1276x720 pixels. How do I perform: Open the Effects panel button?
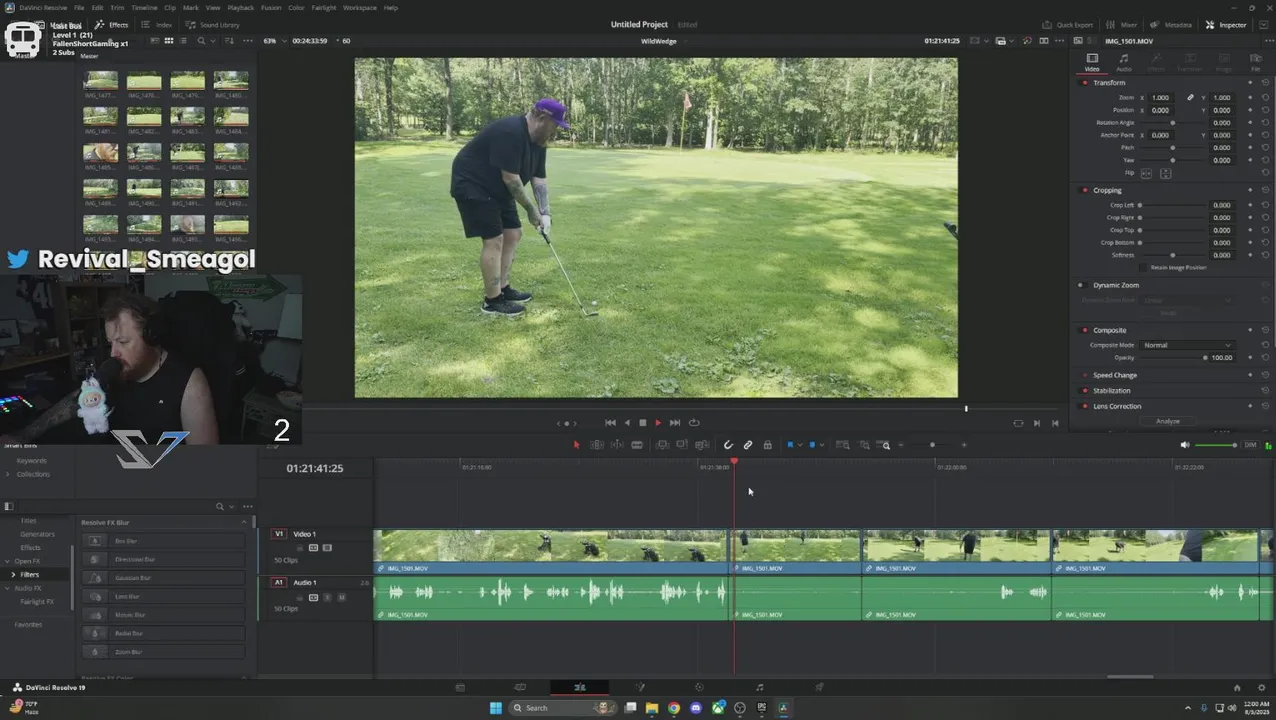112,25
